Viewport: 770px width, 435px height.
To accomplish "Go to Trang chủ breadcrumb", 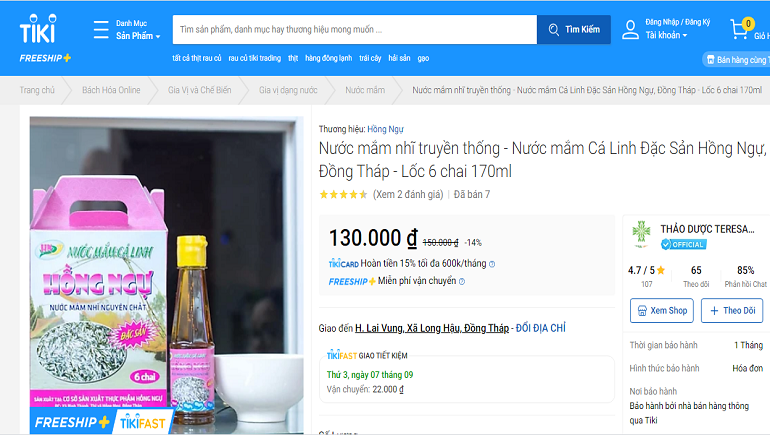I will 37,90.
